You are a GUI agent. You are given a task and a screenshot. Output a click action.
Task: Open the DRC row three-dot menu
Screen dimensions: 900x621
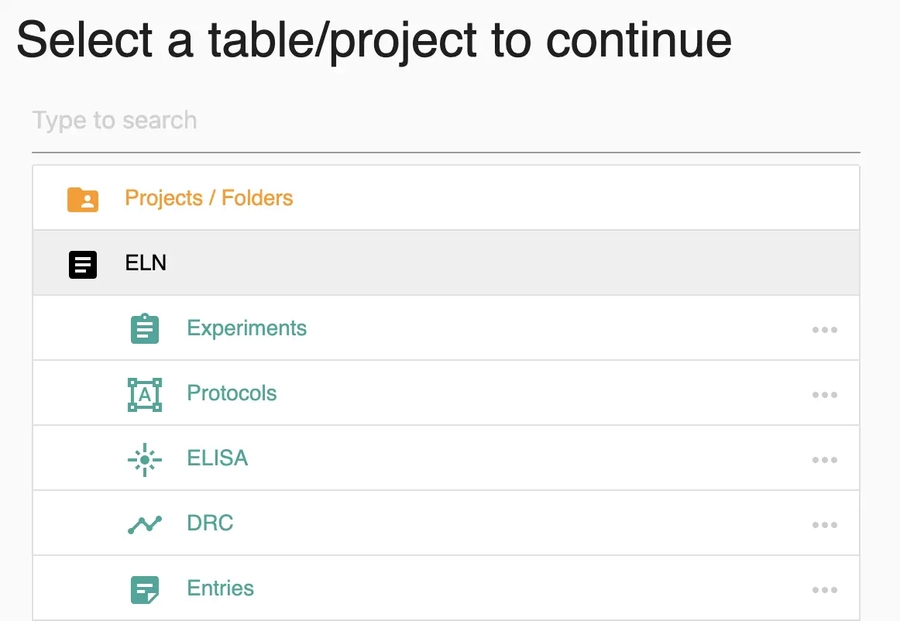824,525
